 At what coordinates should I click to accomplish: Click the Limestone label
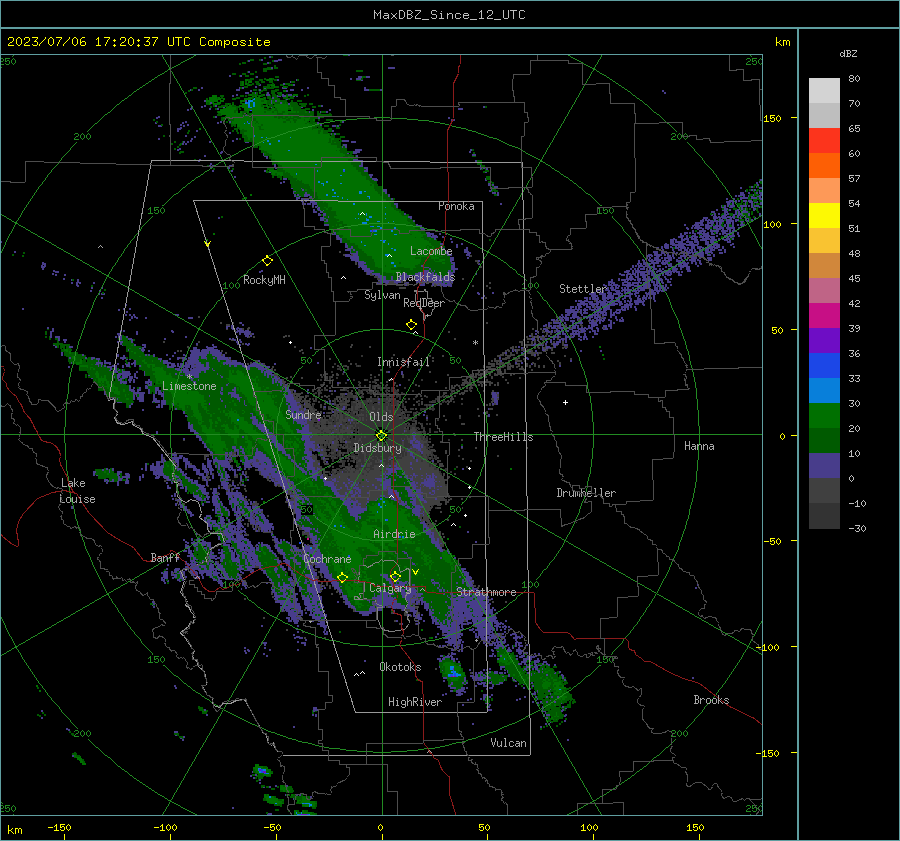point(189,386)
